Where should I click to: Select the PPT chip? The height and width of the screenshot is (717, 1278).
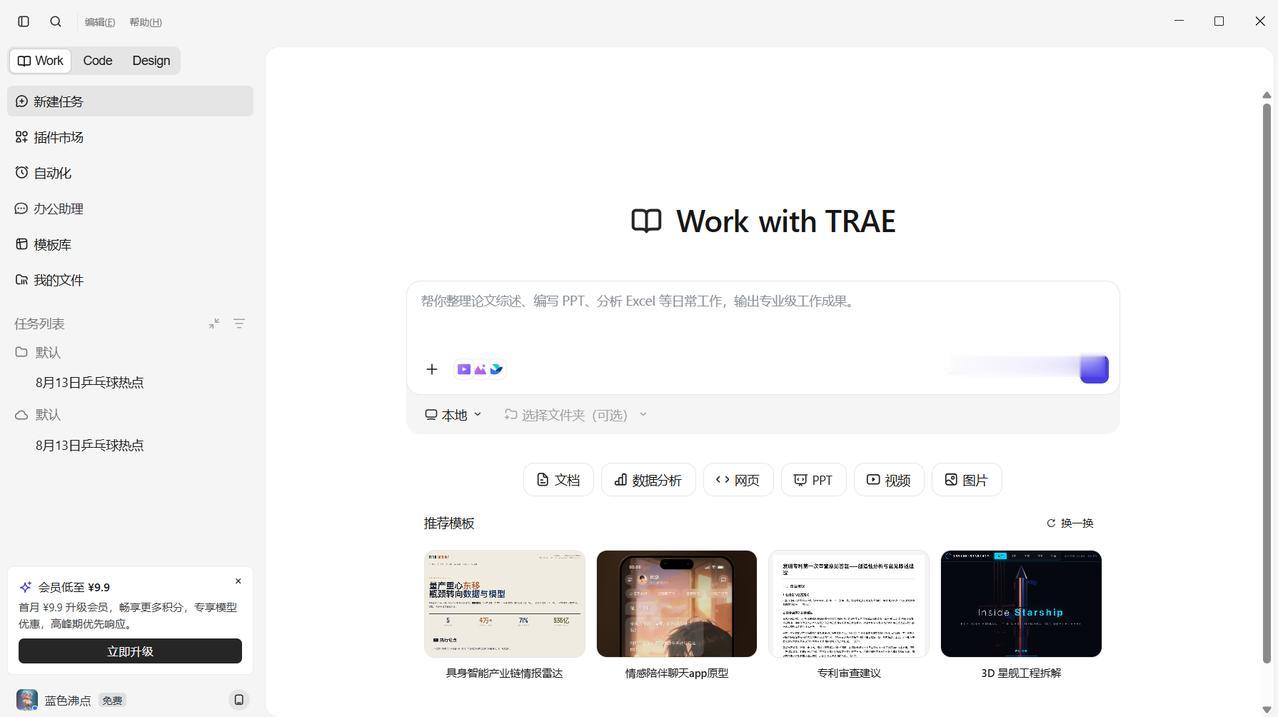pyautogui.click(x=813, y=480)
